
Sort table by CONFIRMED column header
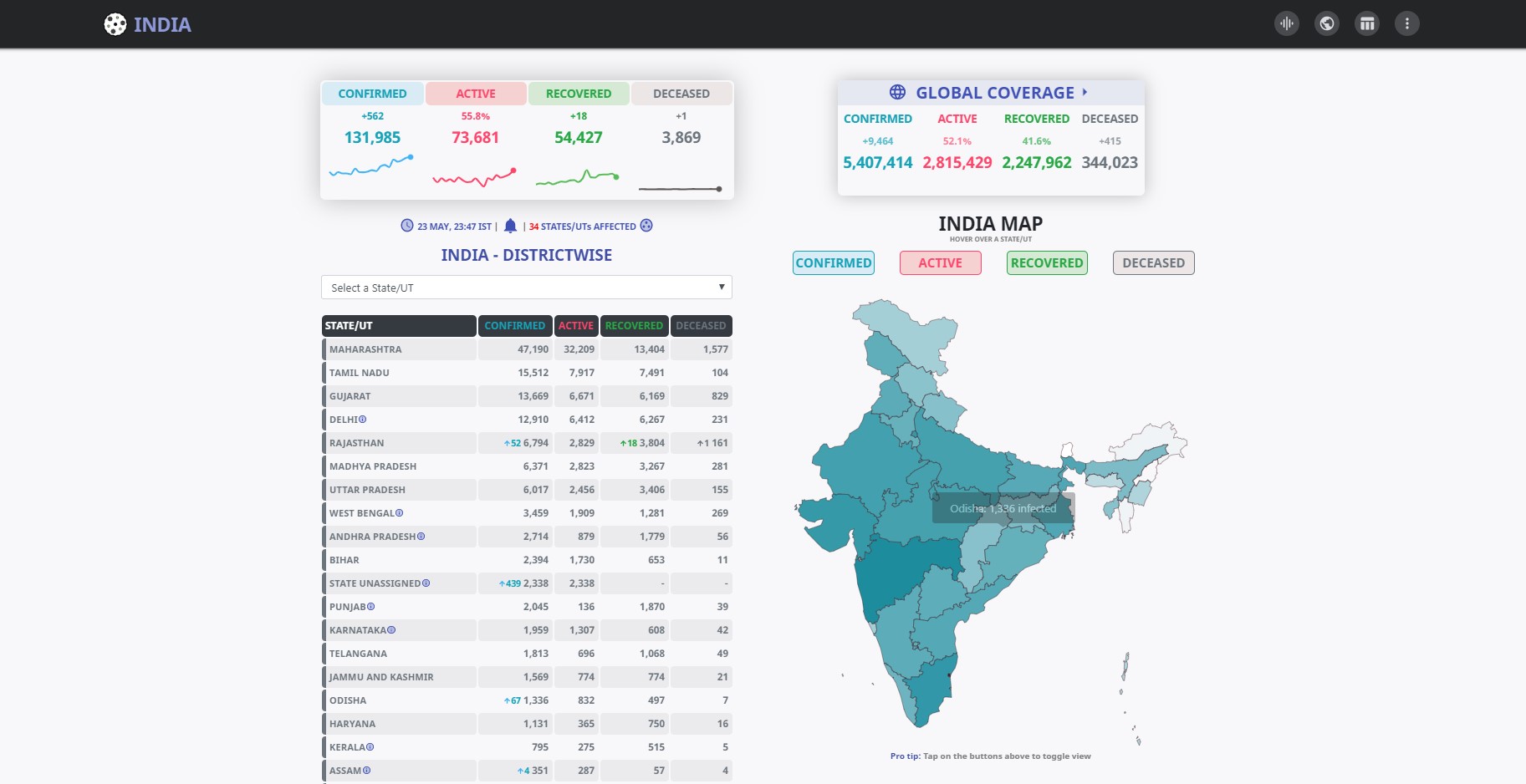(x=515, y=326)
